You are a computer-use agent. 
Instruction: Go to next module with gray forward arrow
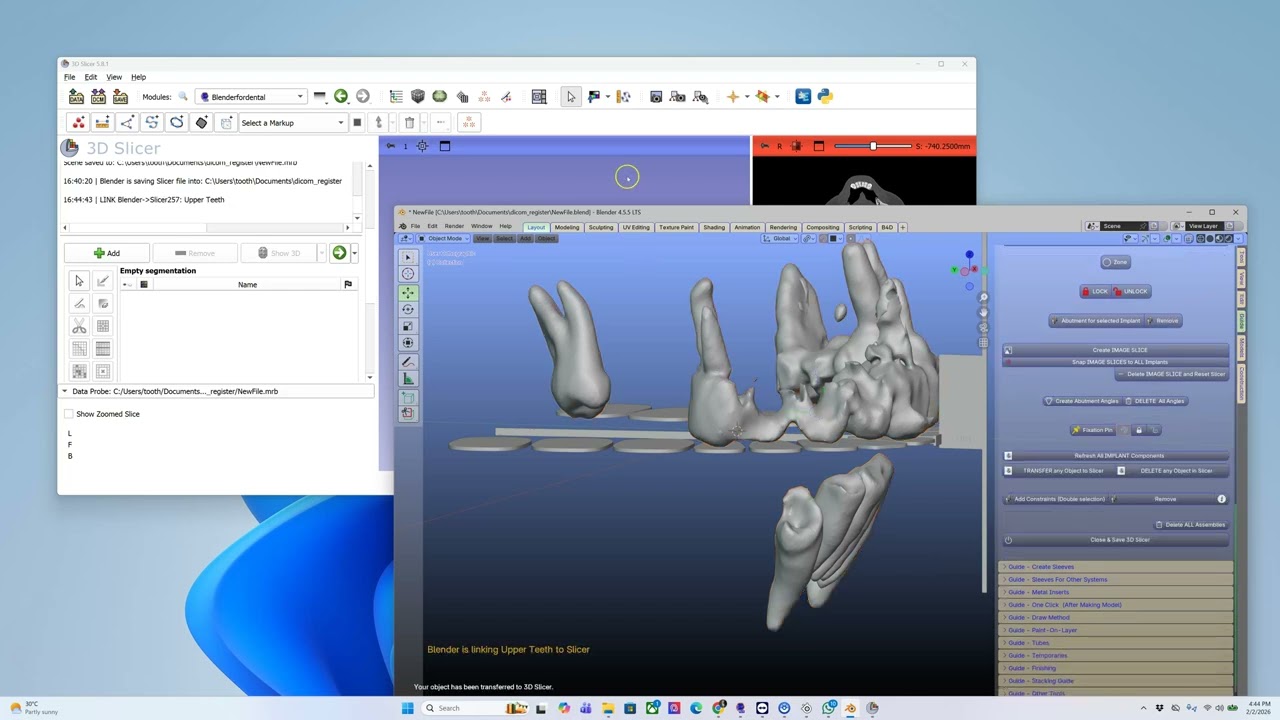pos(363,96)
